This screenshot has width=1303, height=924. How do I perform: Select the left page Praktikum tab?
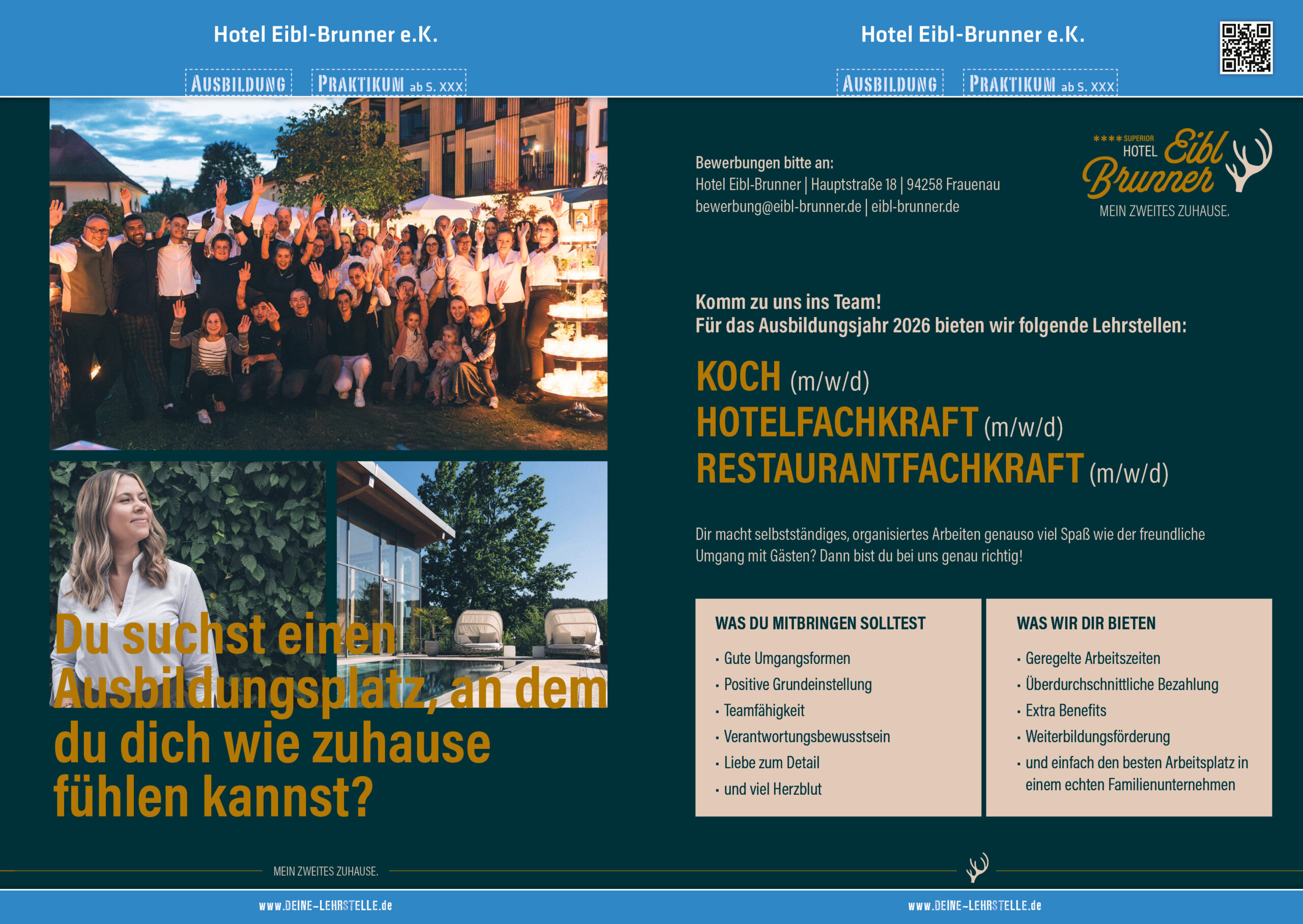click(389, 83)
